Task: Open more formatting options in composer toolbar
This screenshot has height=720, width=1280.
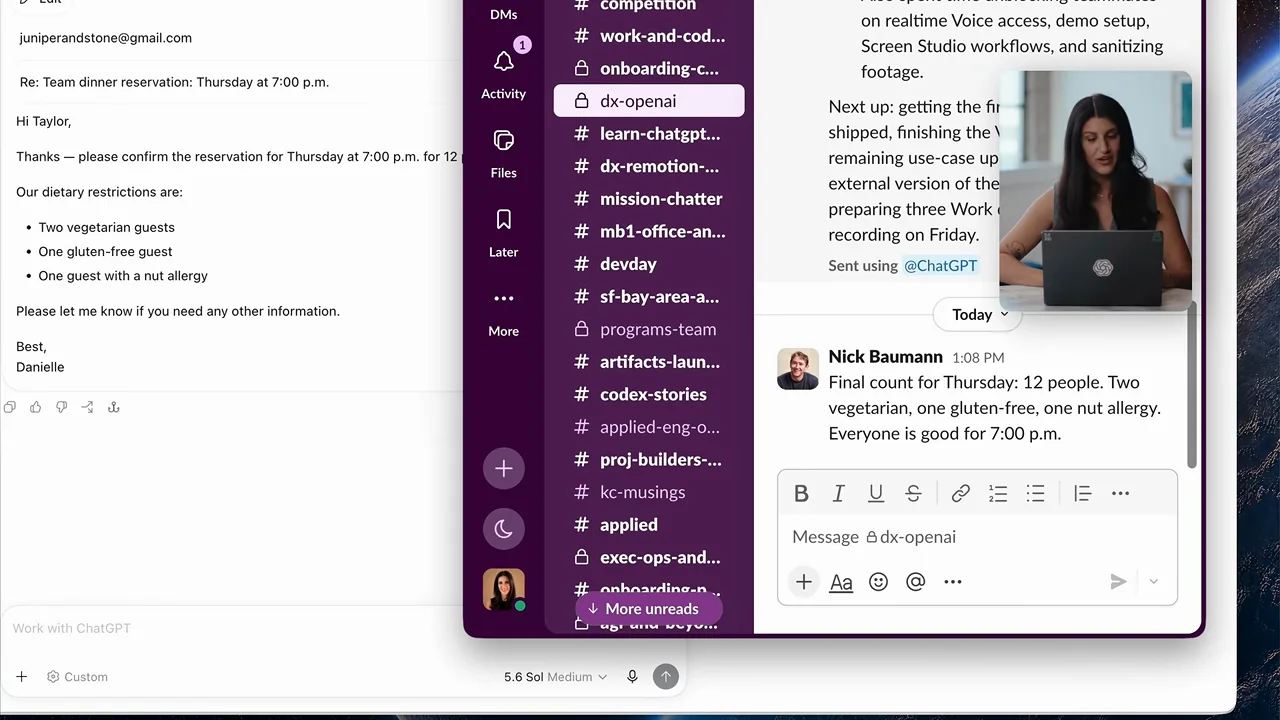Action: coord(1120,493)
